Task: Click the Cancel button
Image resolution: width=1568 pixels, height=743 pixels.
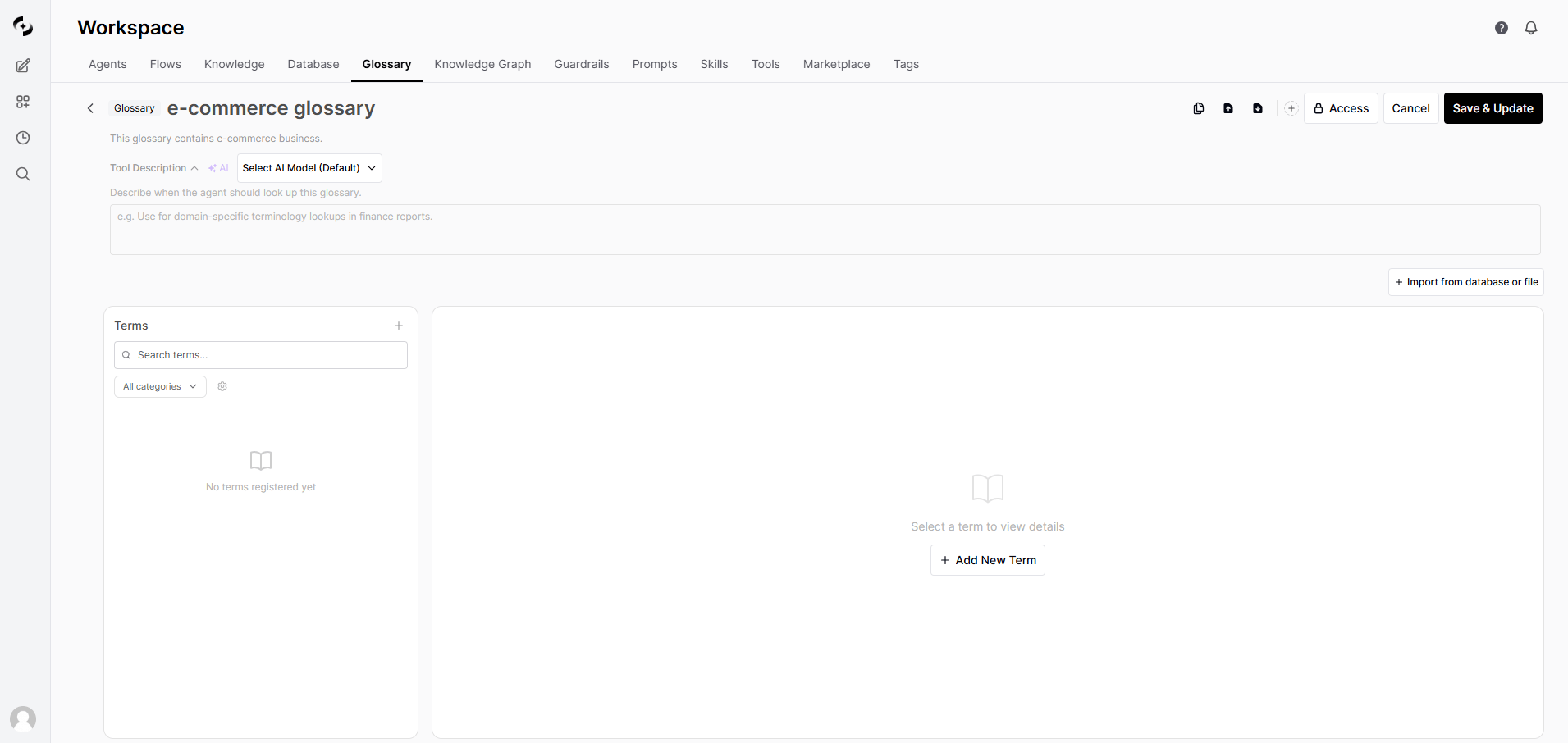Action: click(x=1410, y=108)
